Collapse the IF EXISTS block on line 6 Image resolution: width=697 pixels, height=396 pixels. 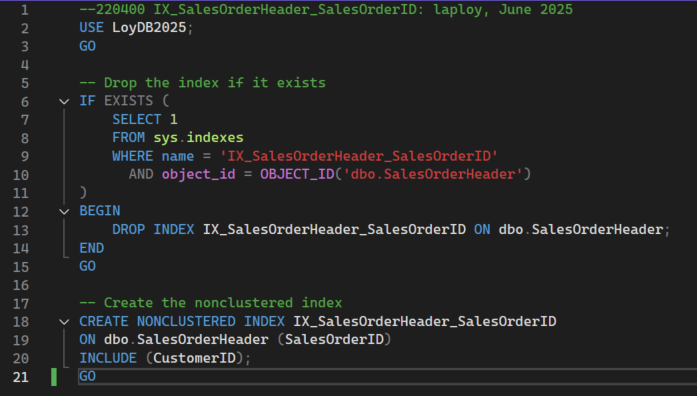point(64,102)
